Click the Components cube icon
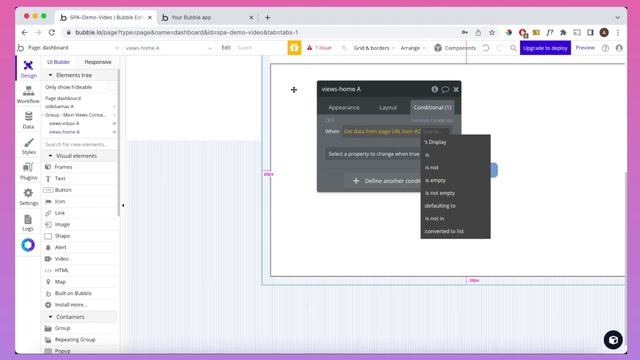The width and height of the screenshot is (640, 360). (x=438, y=48)
